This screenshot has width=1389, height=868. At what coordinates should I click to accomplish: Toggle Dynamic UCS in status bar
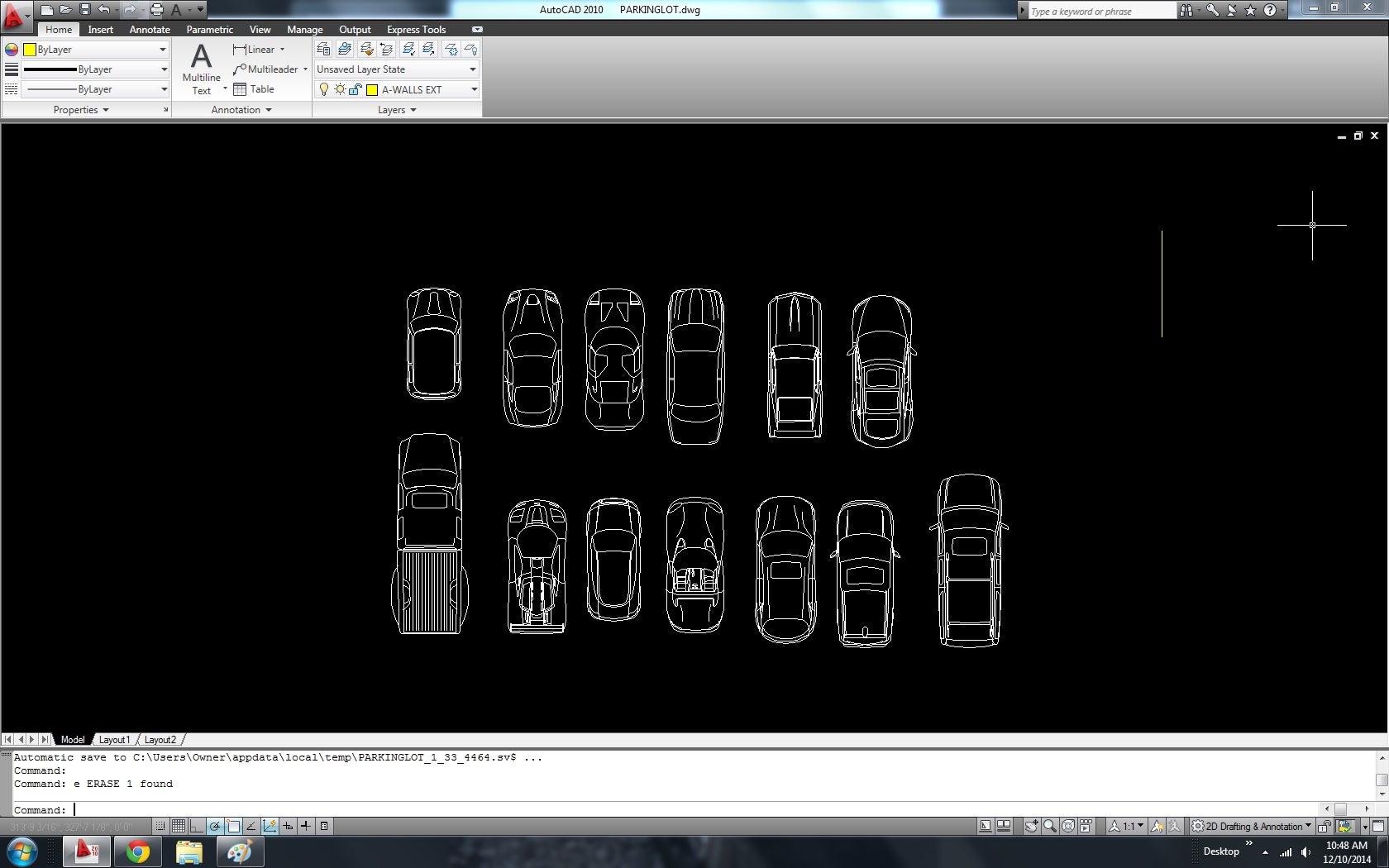click(270, 826)
